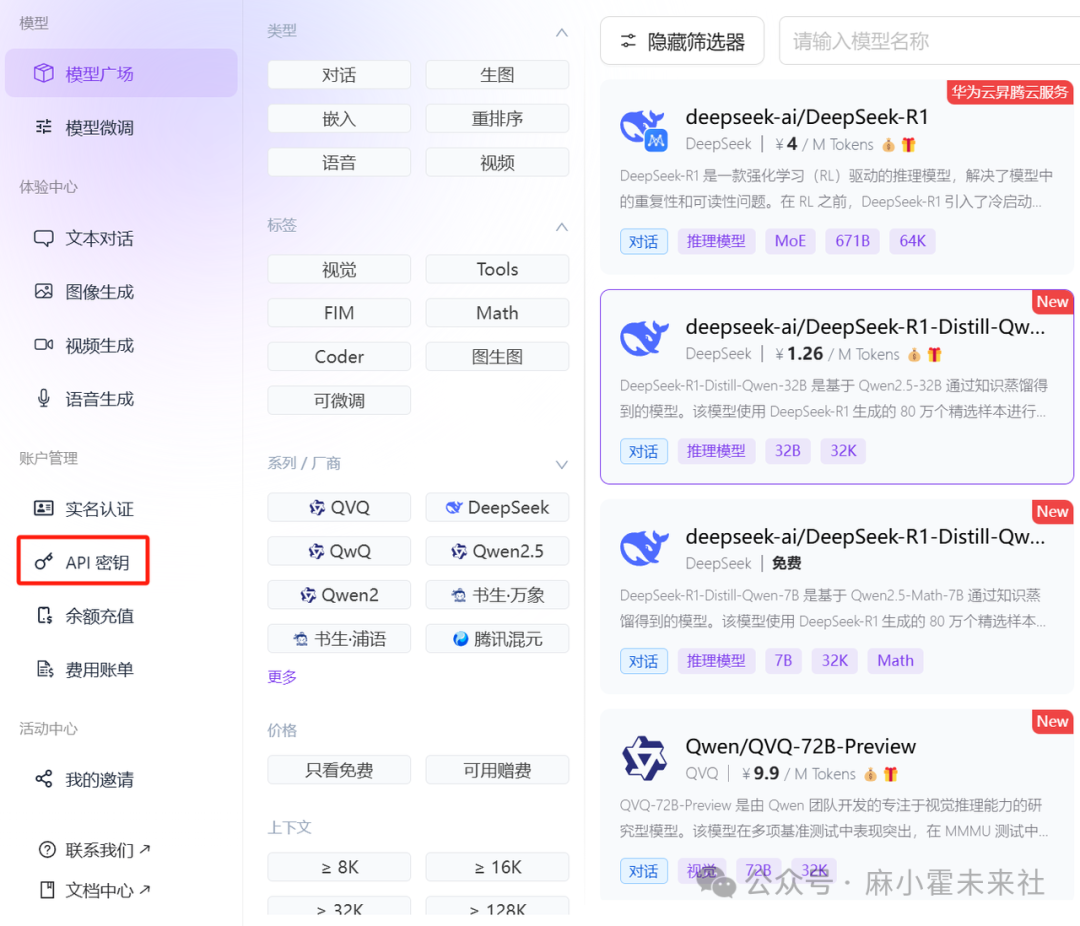Filter by DeepSeek series

pos(497,508)
